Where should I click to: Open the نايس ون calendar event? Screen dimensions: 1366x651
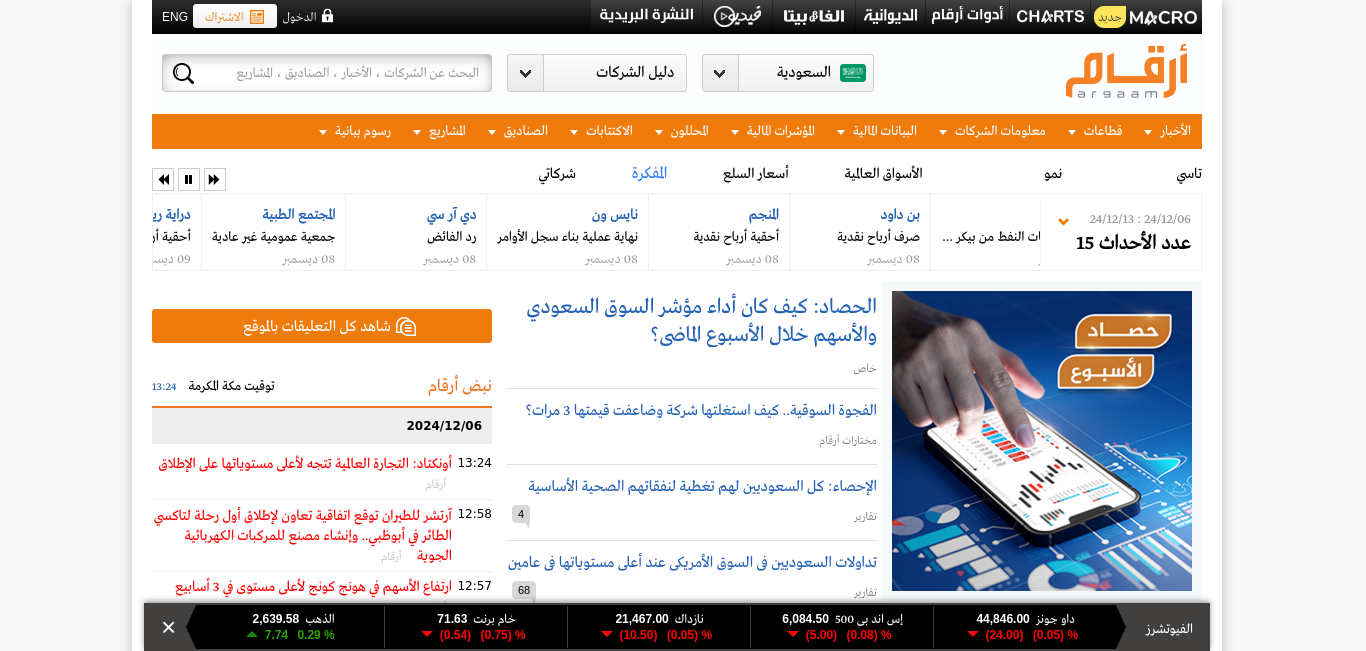pyautogui.click(x=615, y=214)
